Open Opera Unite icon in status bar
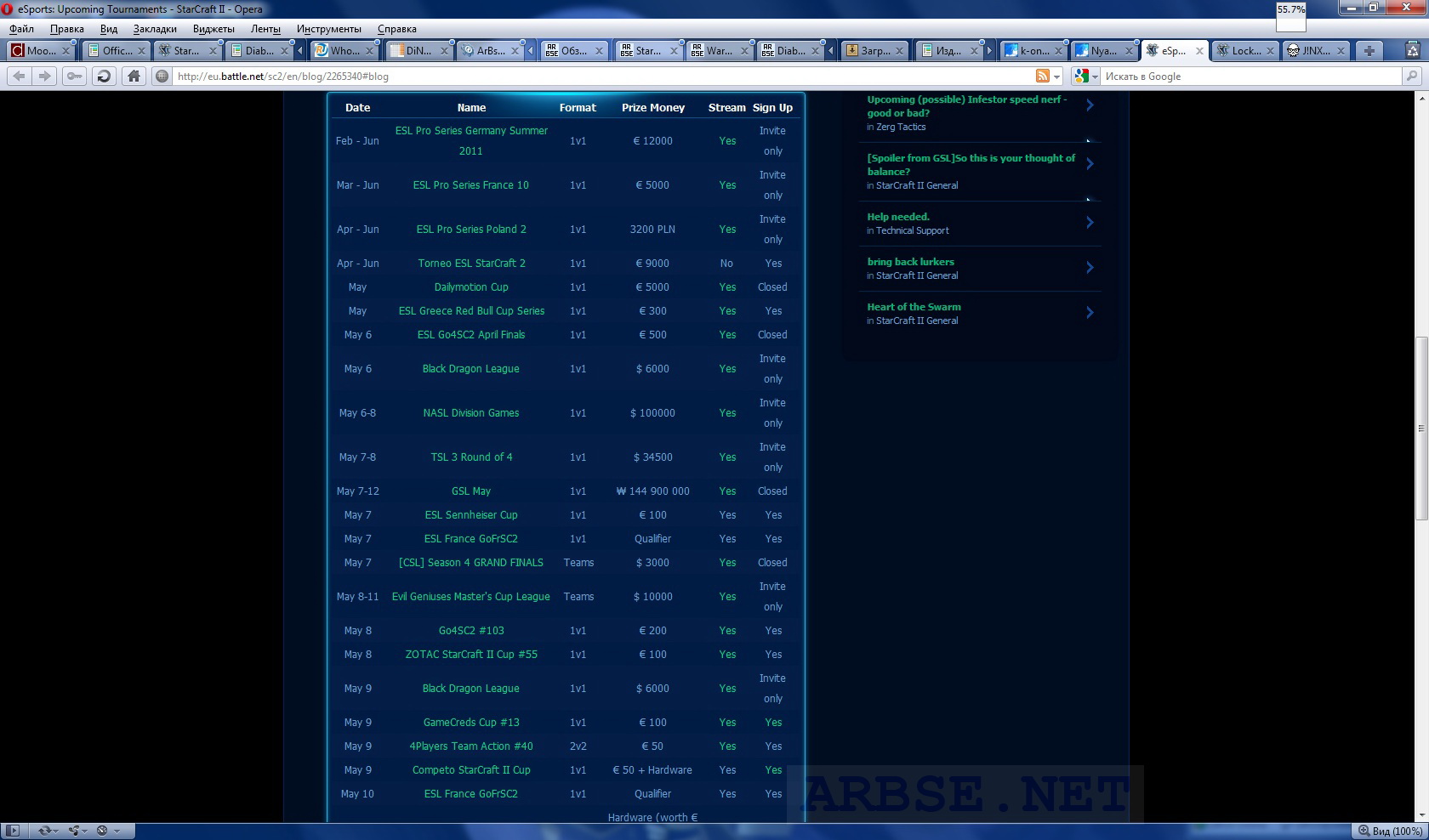The width and height of the screenshot is (1429, 840). [x=74, y=831]
